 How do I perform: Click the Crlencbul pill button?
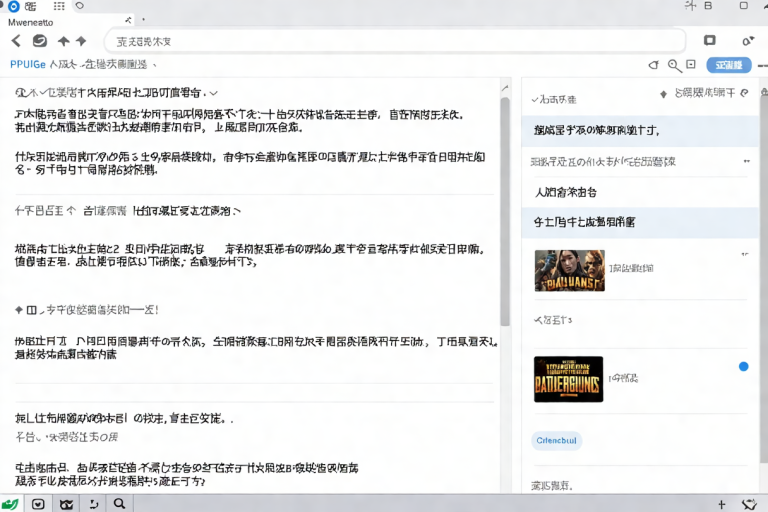(x=556, y=440)
